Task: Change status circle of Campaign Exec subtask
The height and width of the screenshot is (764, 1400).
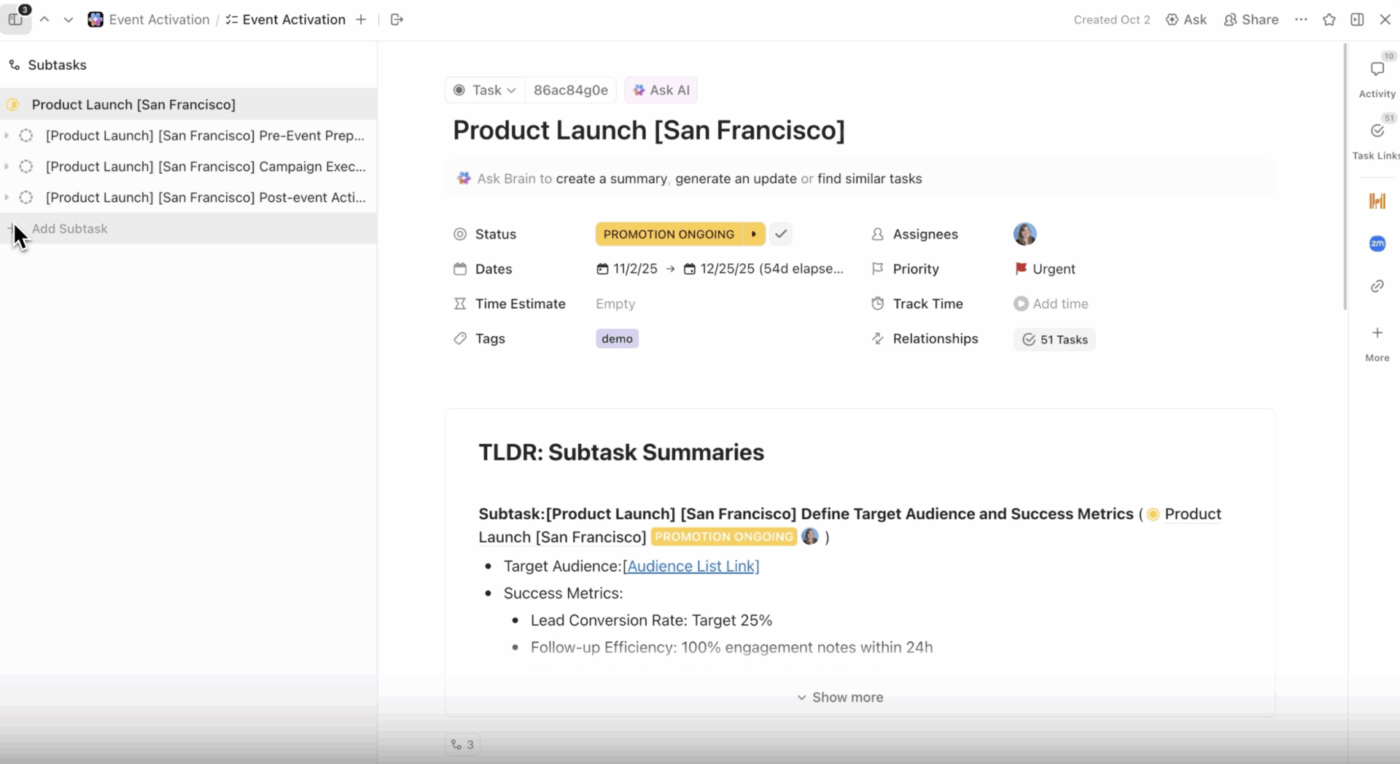Action: [26, 167]
